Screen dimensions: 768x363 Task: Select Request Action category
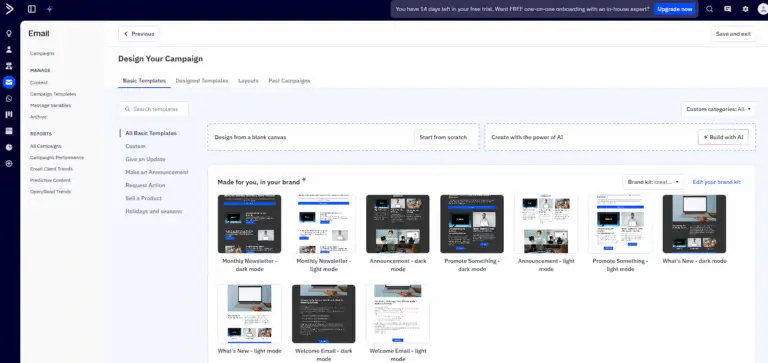tap(145, 185)
